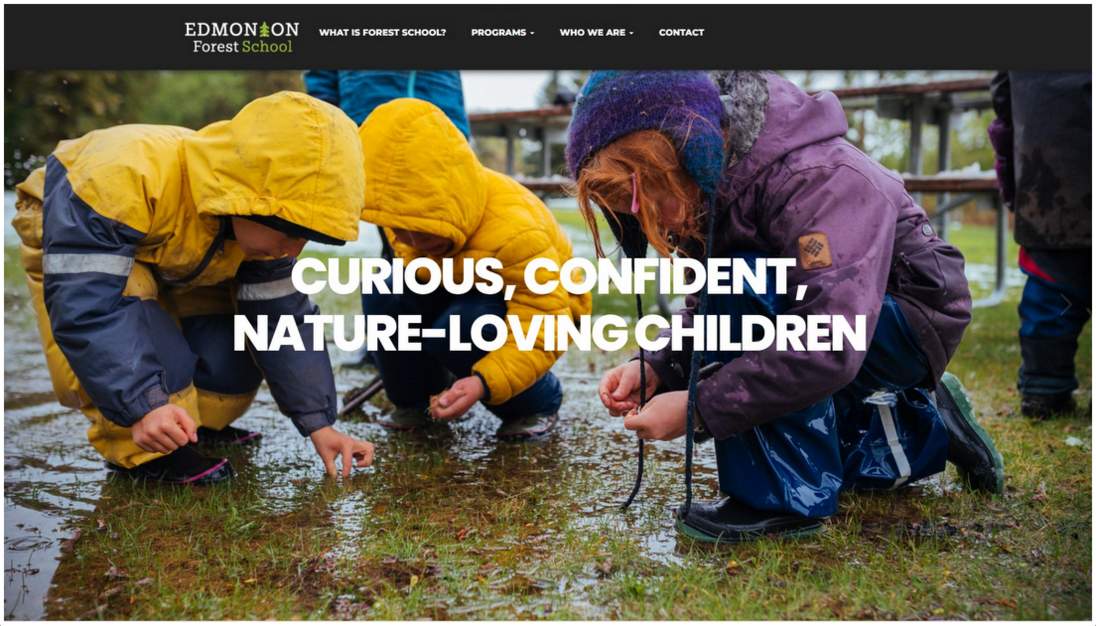Open the Programs menu
This screenshot has width=1096, height=626.
pyautogui.click(x=502, y=32)
